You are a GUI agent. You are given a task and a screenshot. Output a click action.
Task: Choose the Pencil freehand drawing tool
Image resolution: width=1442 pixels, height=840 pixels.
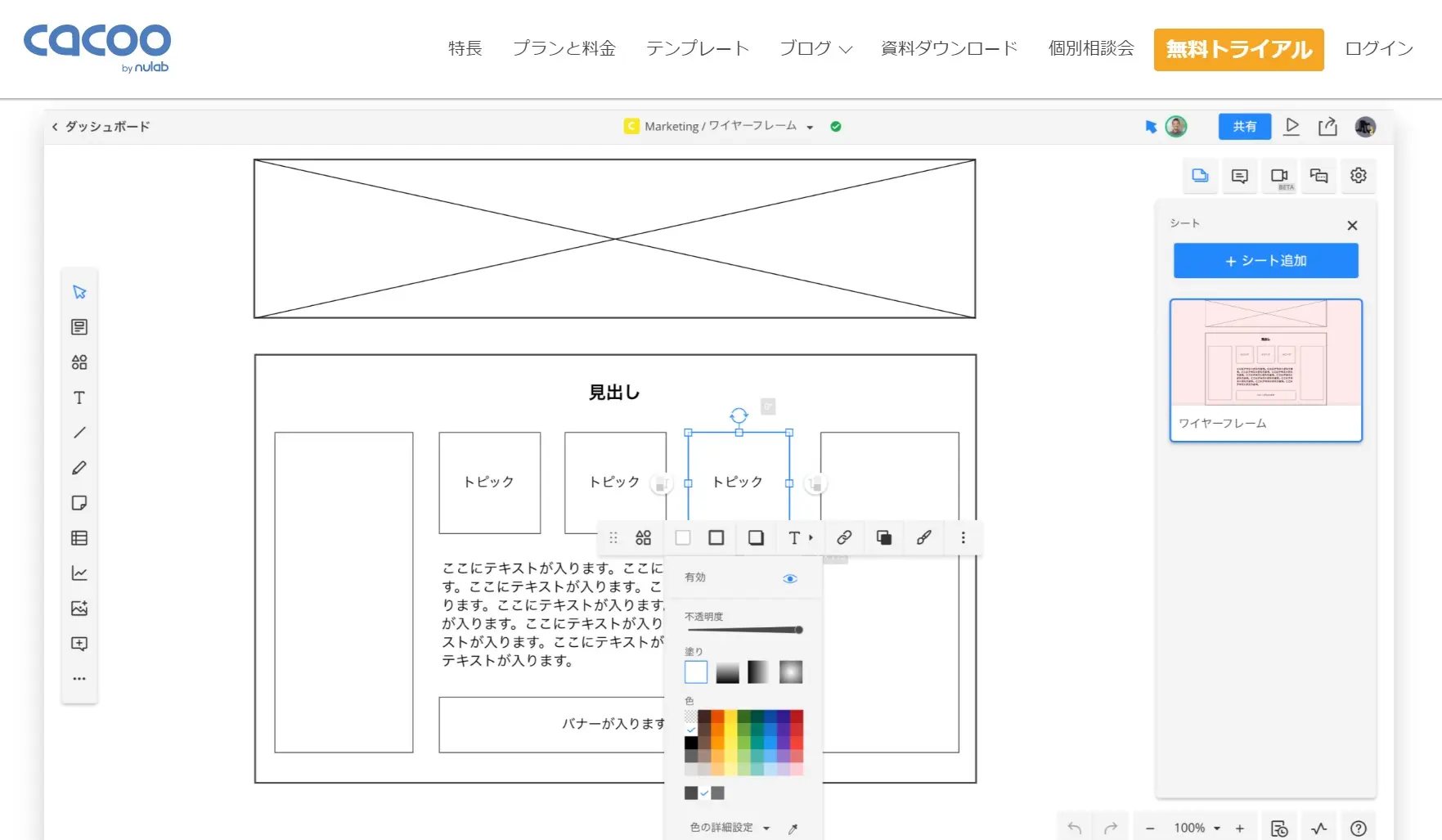pos(79,468)
